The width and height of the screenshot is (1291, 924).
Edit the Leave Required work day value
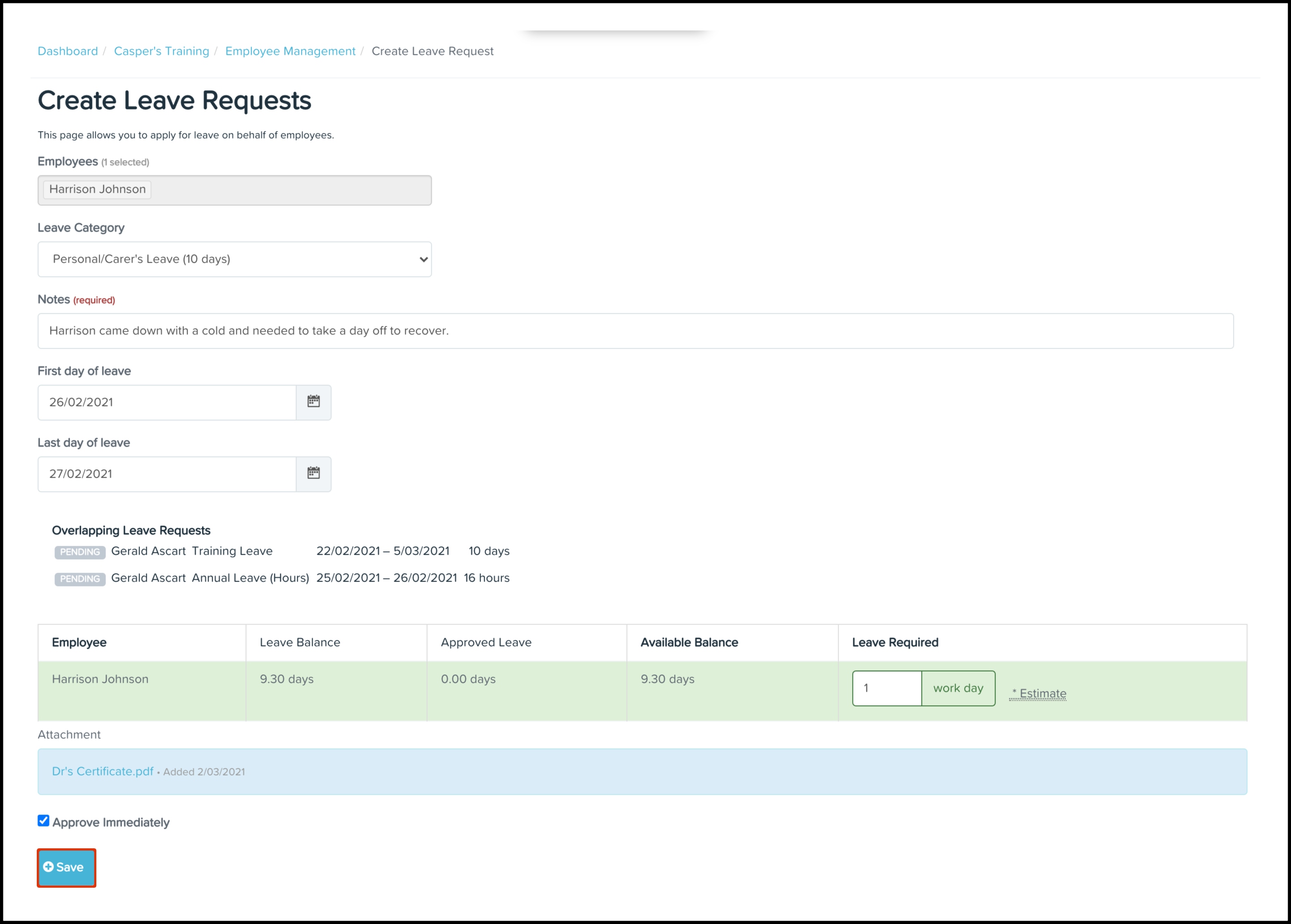886,688
